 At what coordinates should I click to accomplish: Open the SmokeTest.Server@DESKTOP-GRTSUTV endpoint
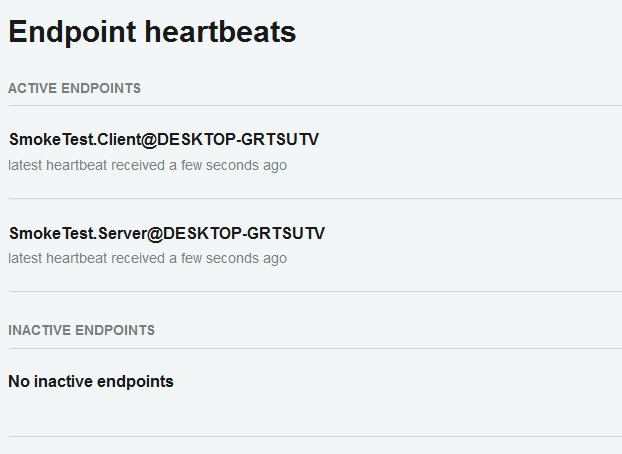(167, 233)
